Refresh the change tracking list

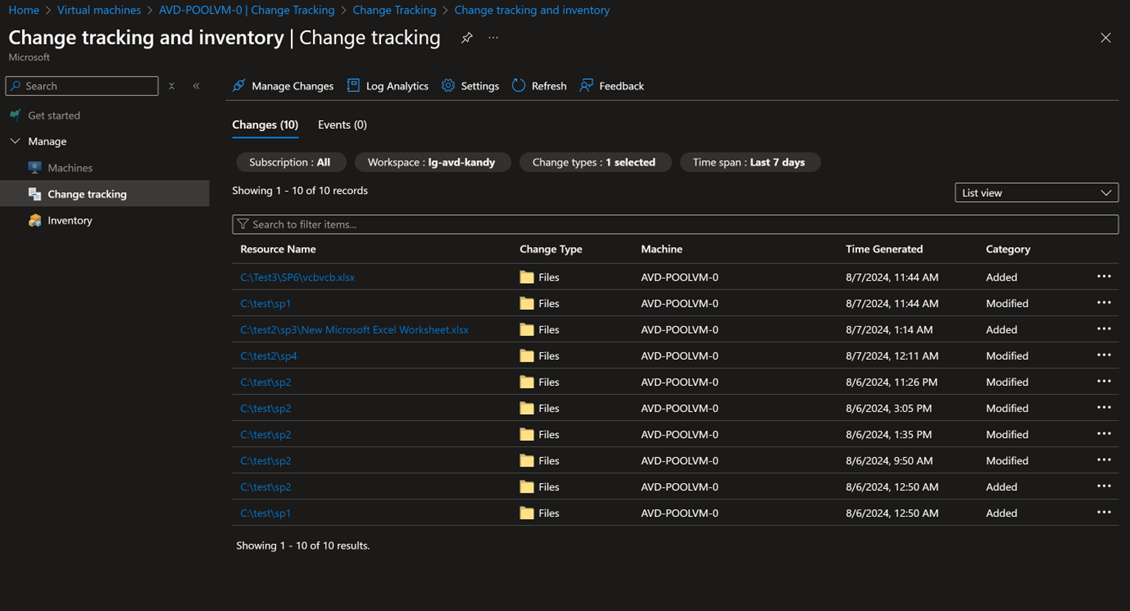[x=539, y=86]
